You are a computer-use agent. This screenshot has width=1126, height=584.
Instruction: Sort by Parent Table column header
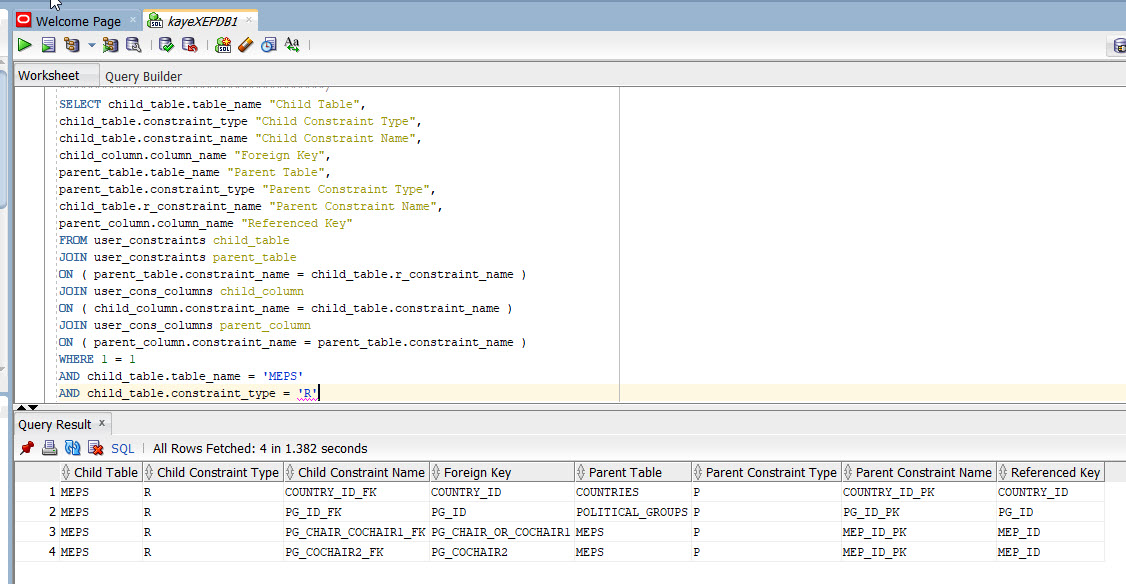coord(632,472)
